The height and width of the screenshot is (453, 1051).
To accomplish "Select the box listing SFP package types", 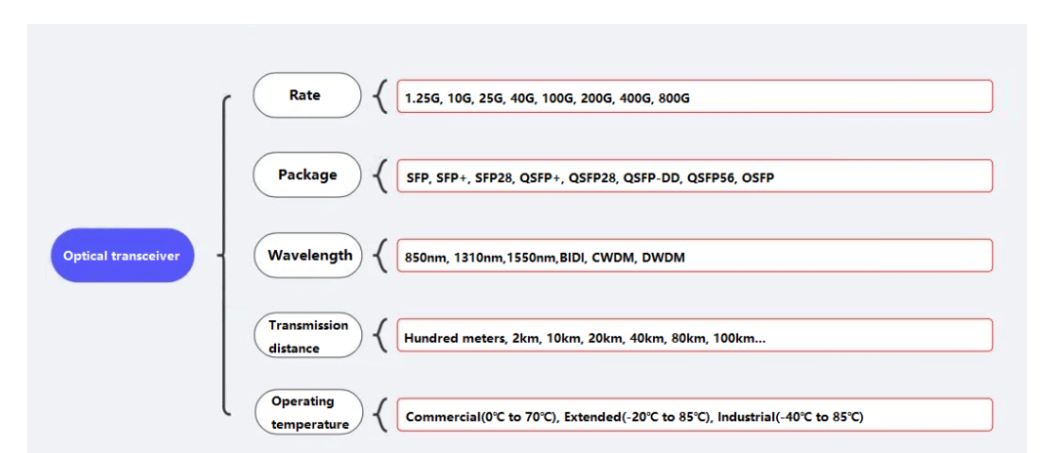I will tap(694, 176).
